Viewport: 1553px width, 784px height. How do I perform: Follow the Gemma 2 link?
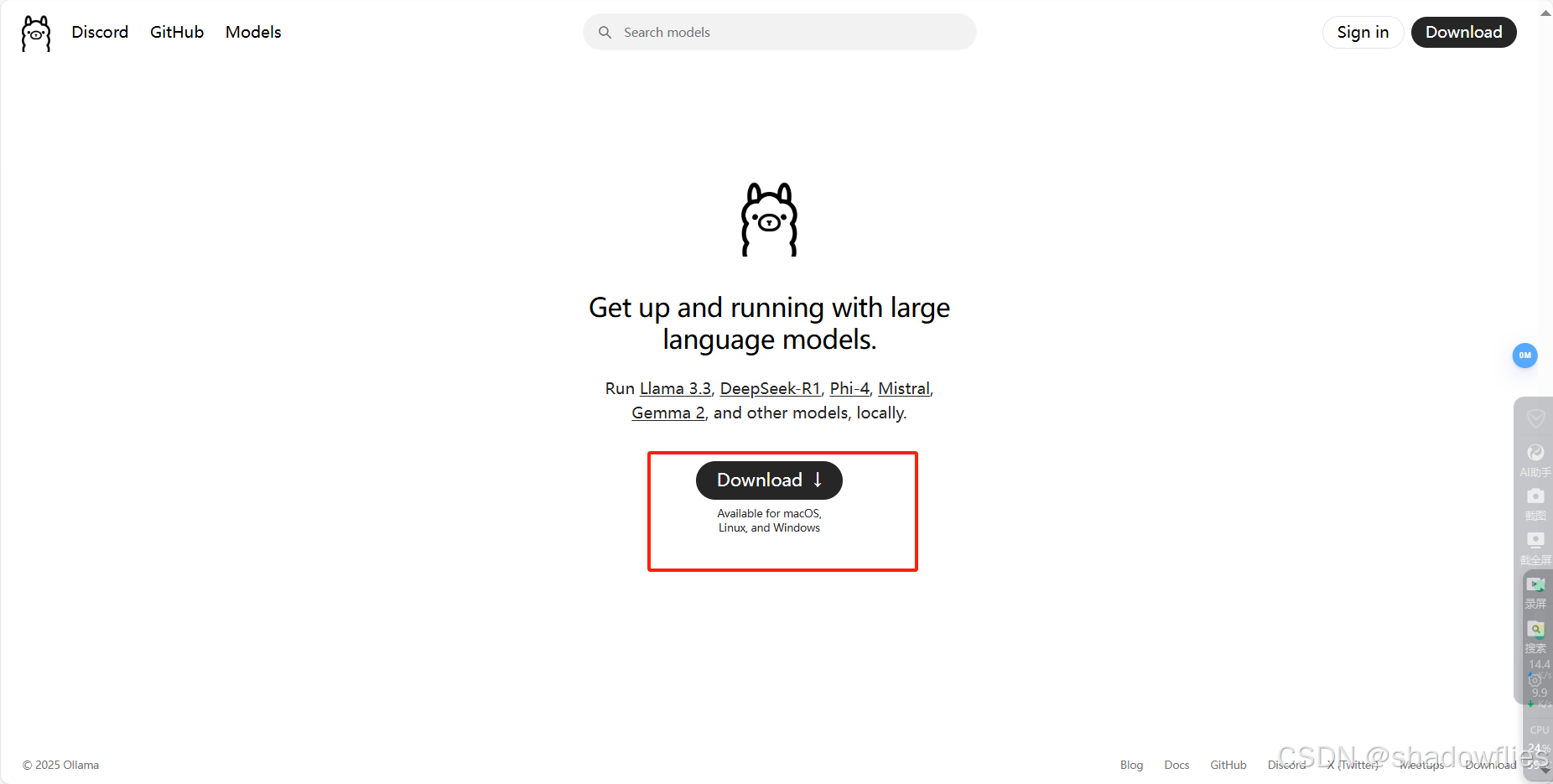tap(668, 413)
